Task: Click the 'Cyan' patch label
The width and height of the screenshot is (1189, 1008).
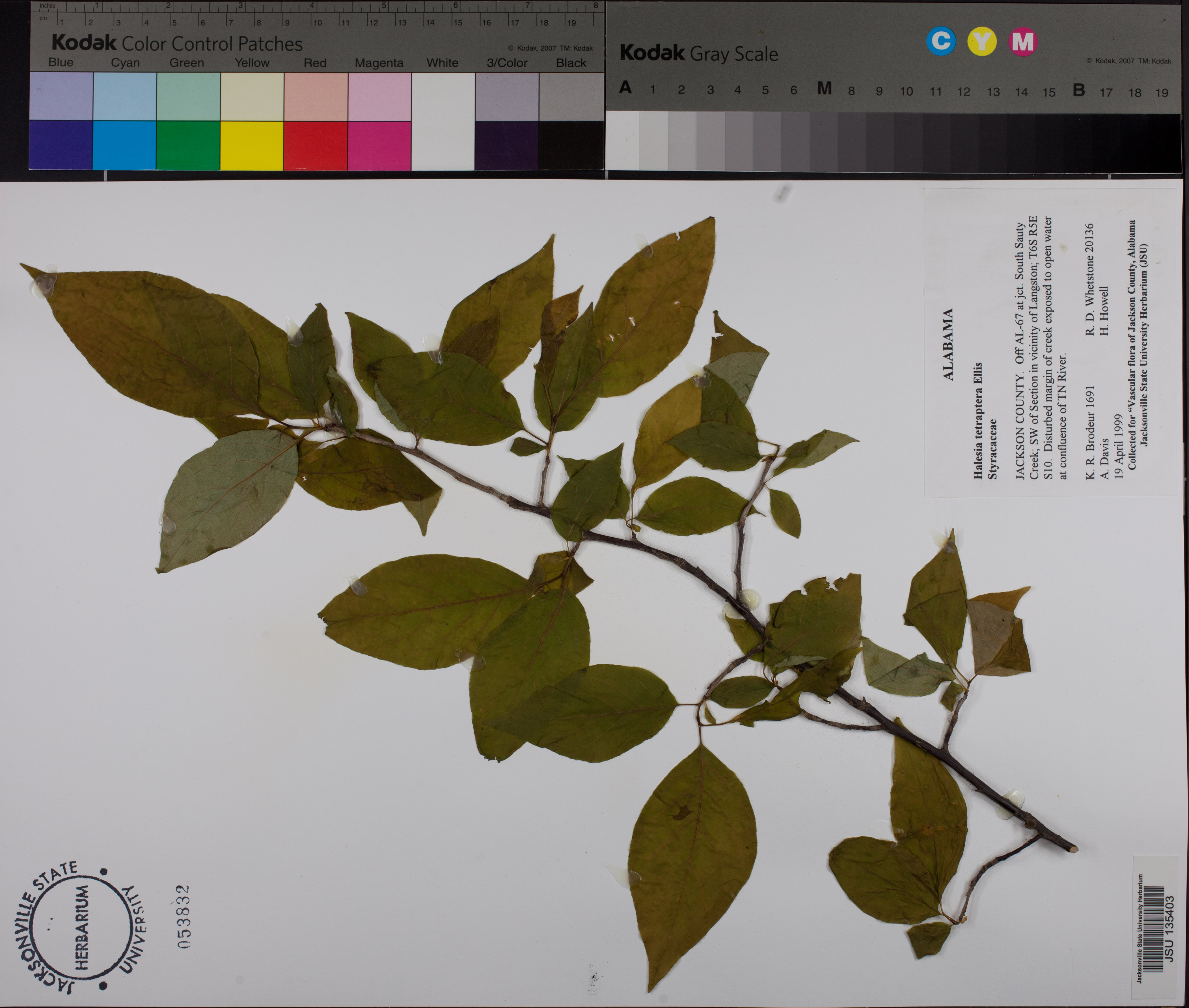Action: pyautogui.click(x=125, y=63)
